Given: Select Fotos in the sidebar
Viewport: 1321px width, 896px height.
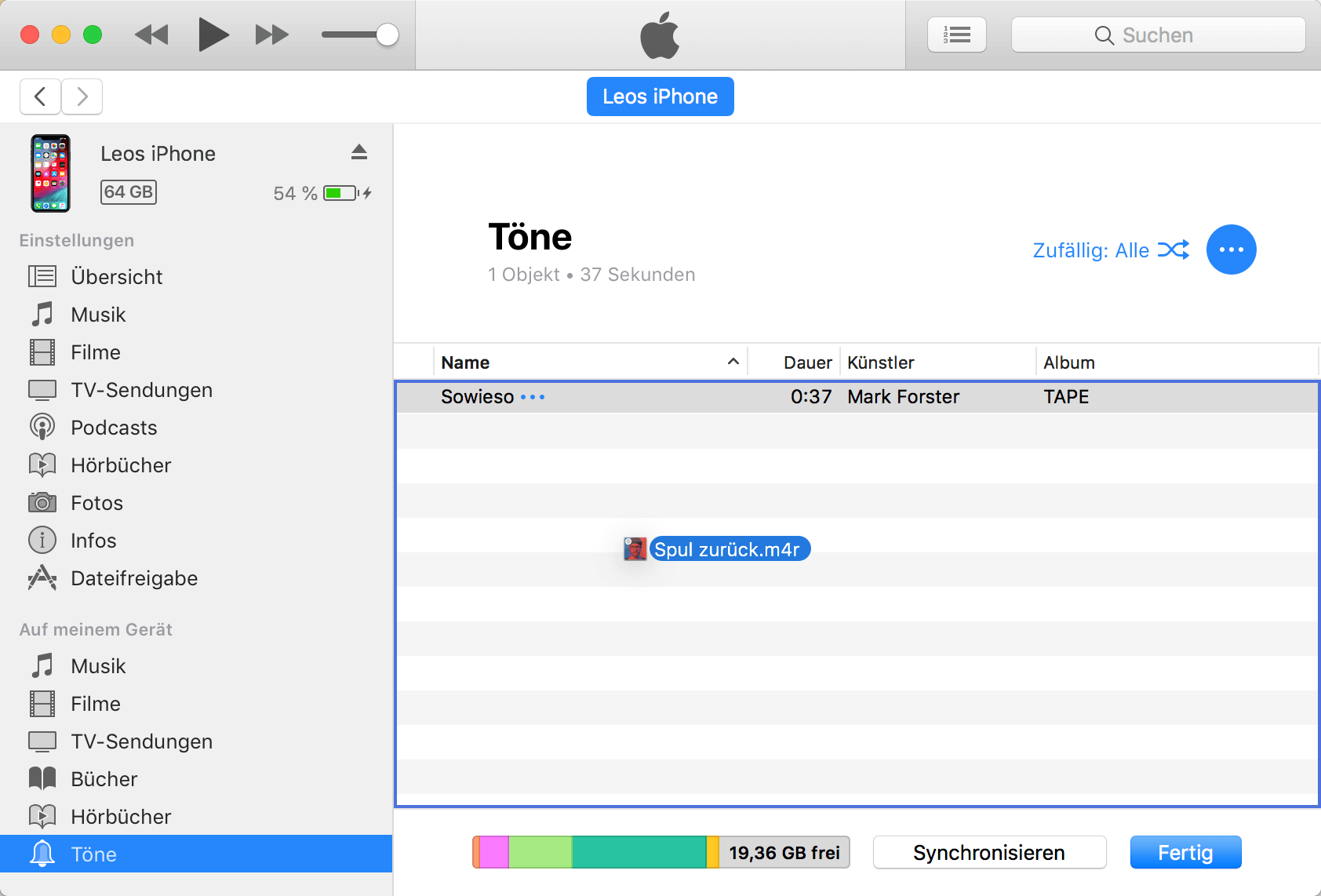Looking at the screenshot, I should (x=196, y=503).
